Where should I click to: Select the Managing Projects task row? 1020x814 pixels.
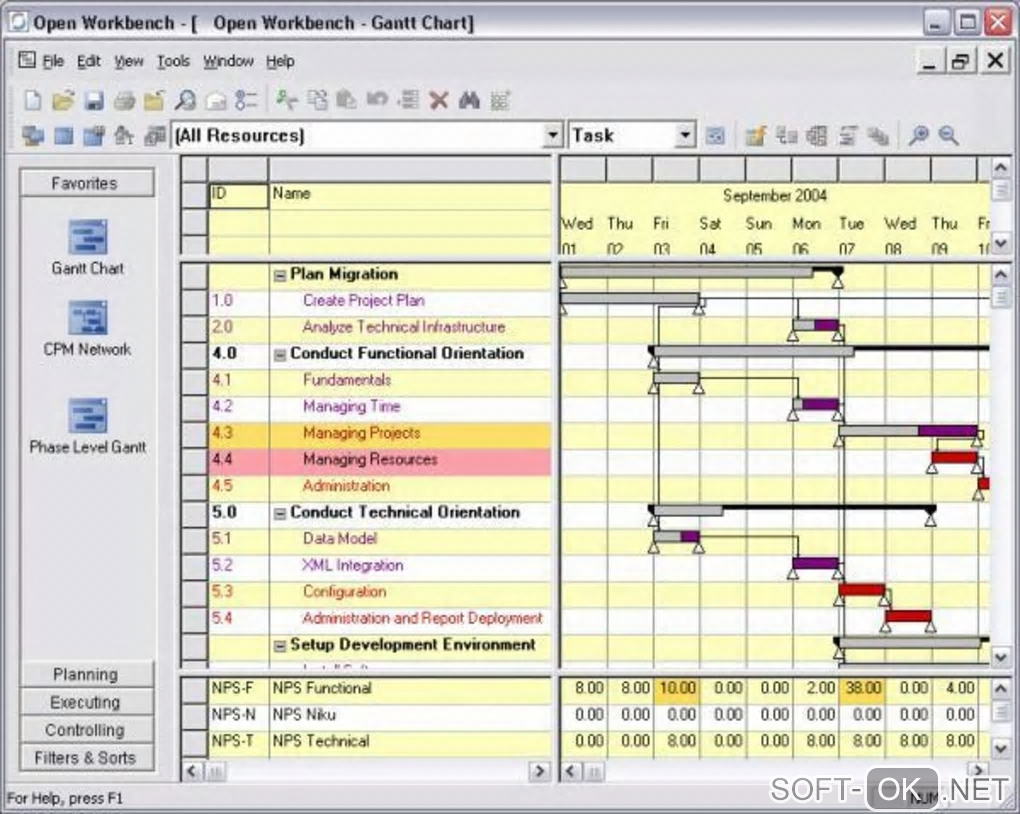(380, 433)
